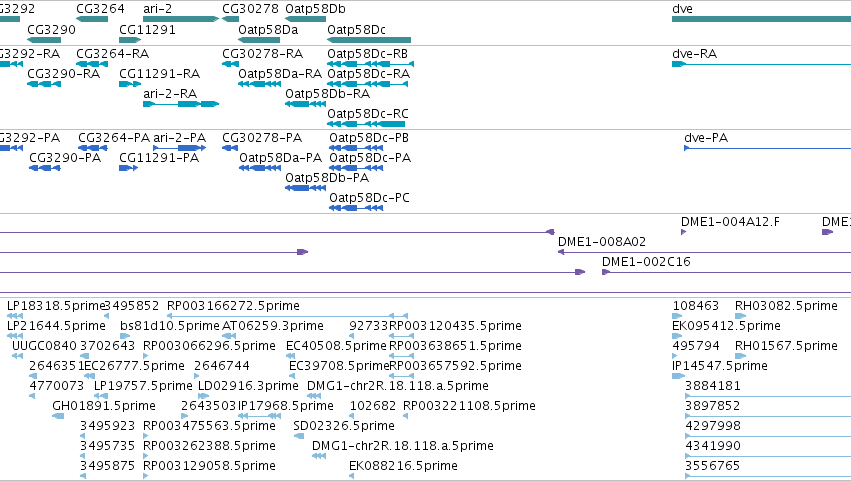Click the "ari-2" gene label
851x481 pixels.
pos(157,9)
